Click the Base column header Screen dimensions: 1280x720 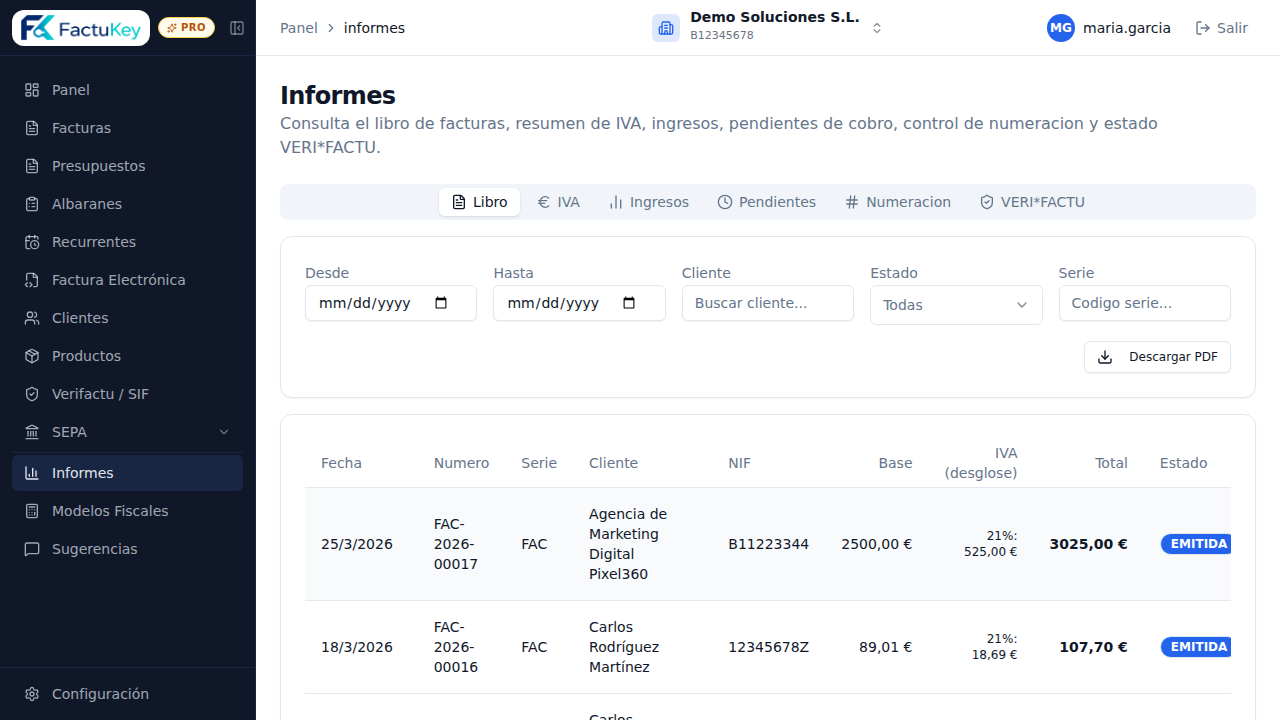click(896, 463)
